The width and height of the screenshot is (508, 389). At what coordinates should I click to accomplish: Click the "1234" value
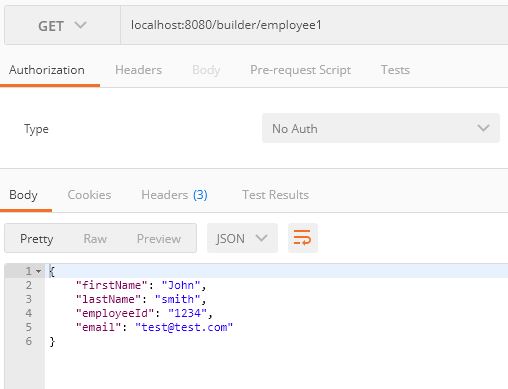pyautogui.click(x=187, y=313)
